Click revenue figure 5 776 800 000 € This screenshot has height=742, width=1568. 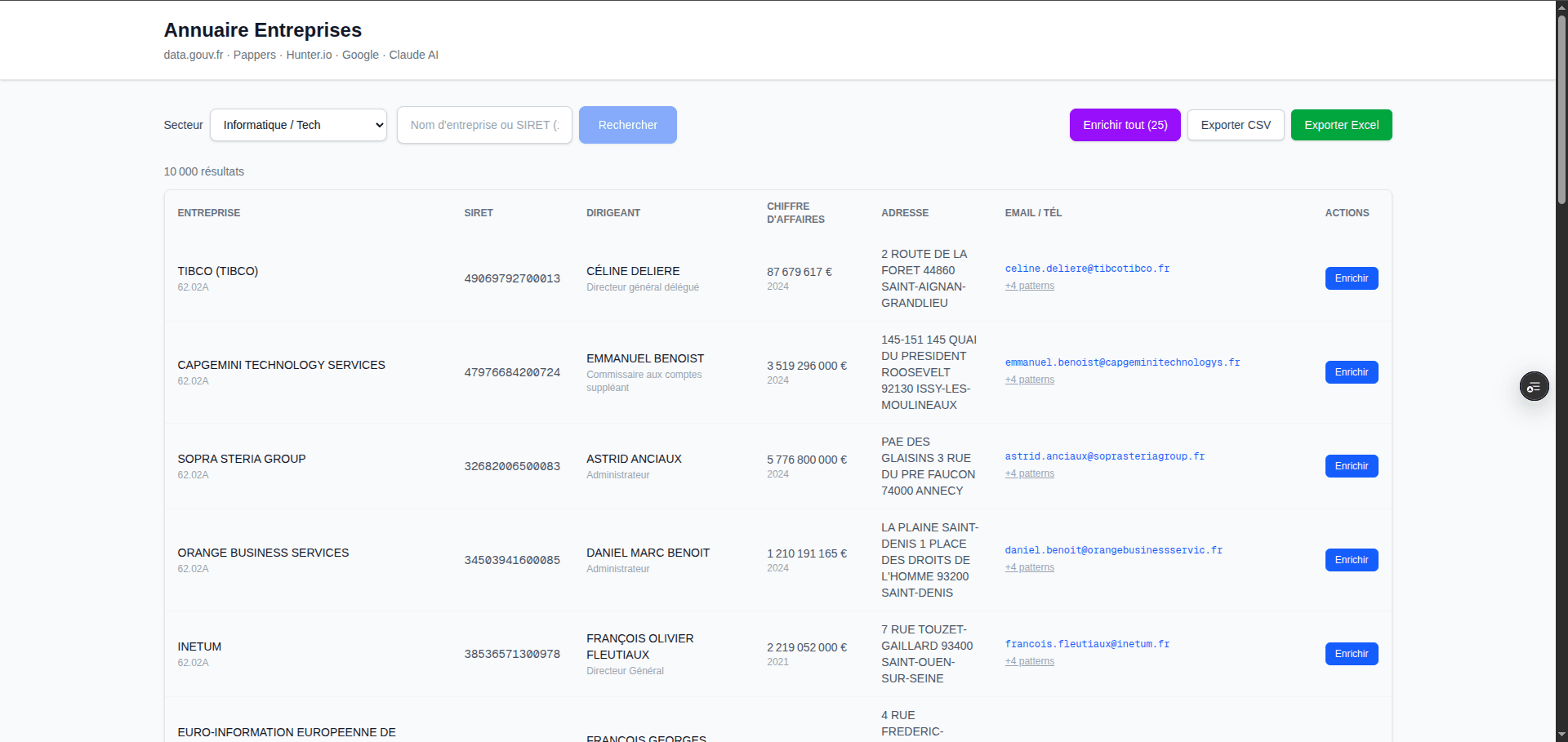pos(807,460)
